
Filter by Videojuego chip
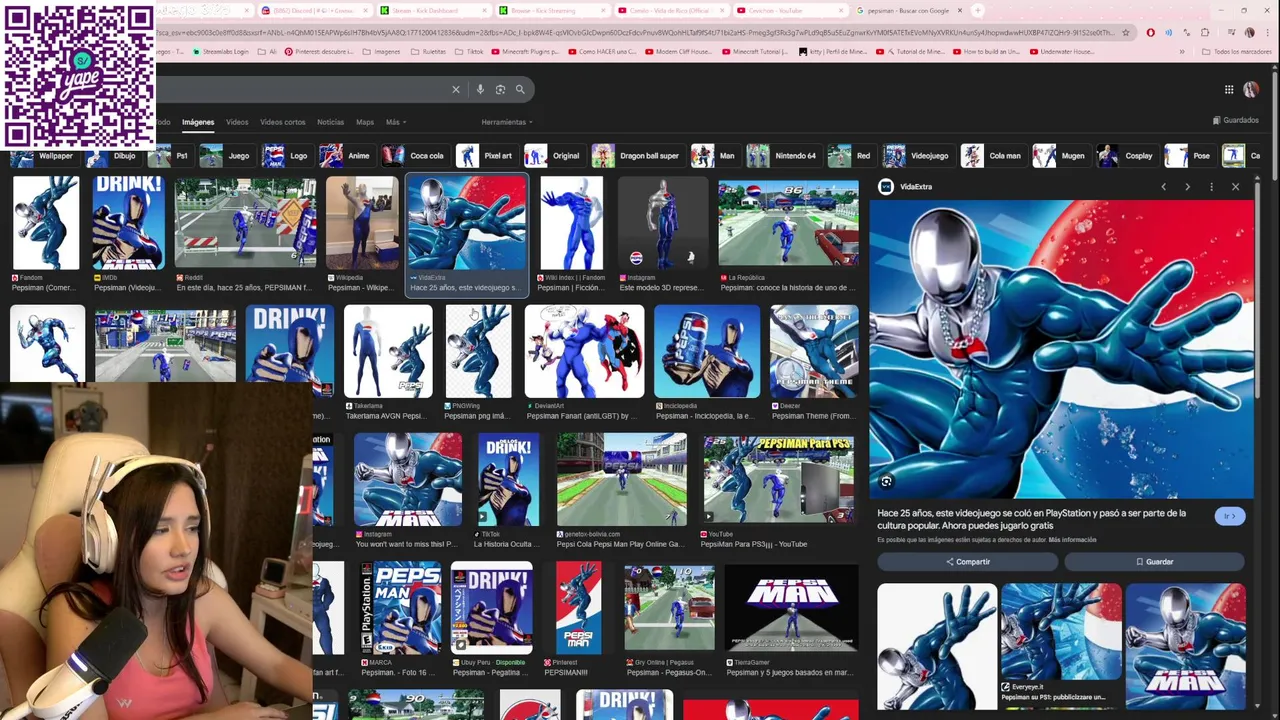tap(917, 156)
